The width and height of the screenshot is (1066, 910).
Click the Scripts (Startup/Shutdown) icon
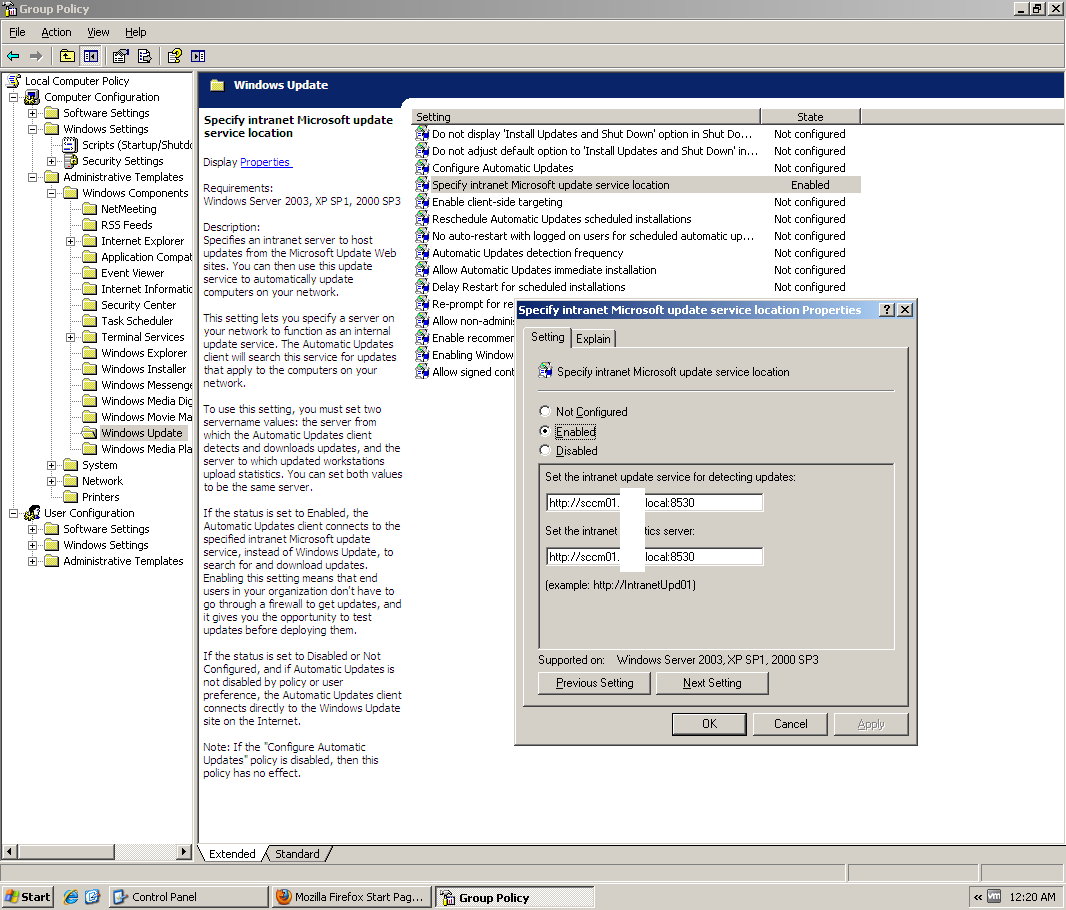(70, 145)
